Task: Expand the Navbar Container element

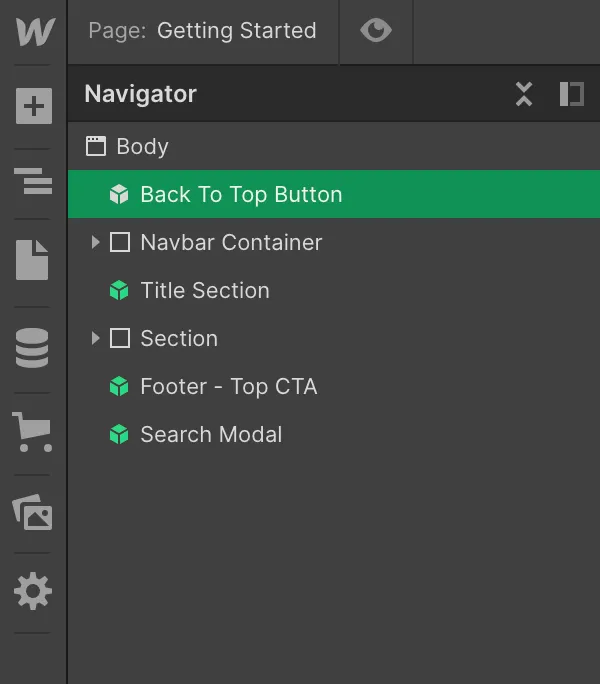Action: [95, 242]
